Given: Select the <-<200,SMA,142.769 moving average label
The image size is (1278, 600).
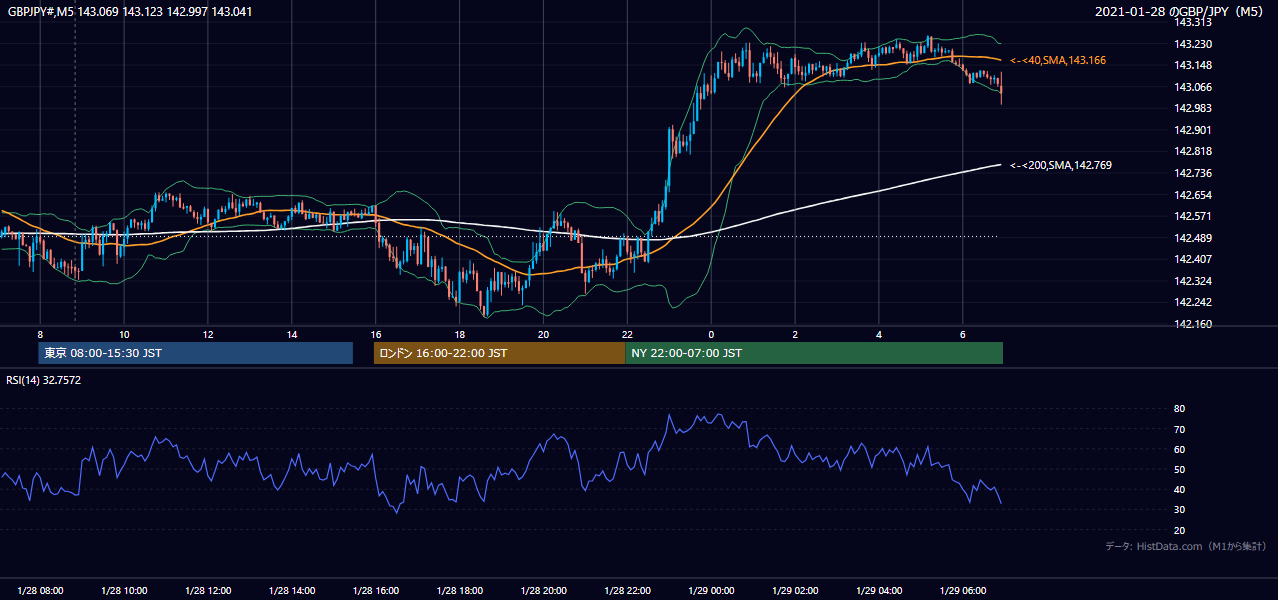Looking at the screenshot, I should coord(1061,166).
